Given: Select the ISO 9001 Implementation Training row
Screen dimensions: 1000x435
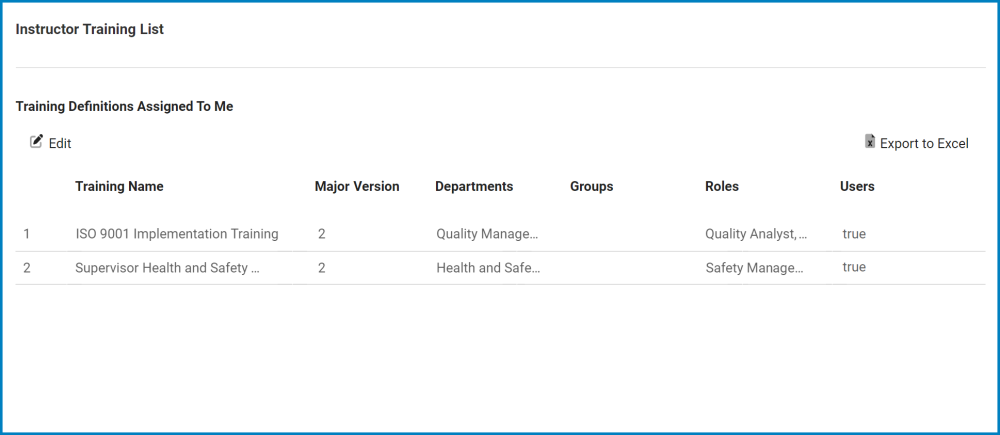Looking at the screenshot, I should 177,234.
